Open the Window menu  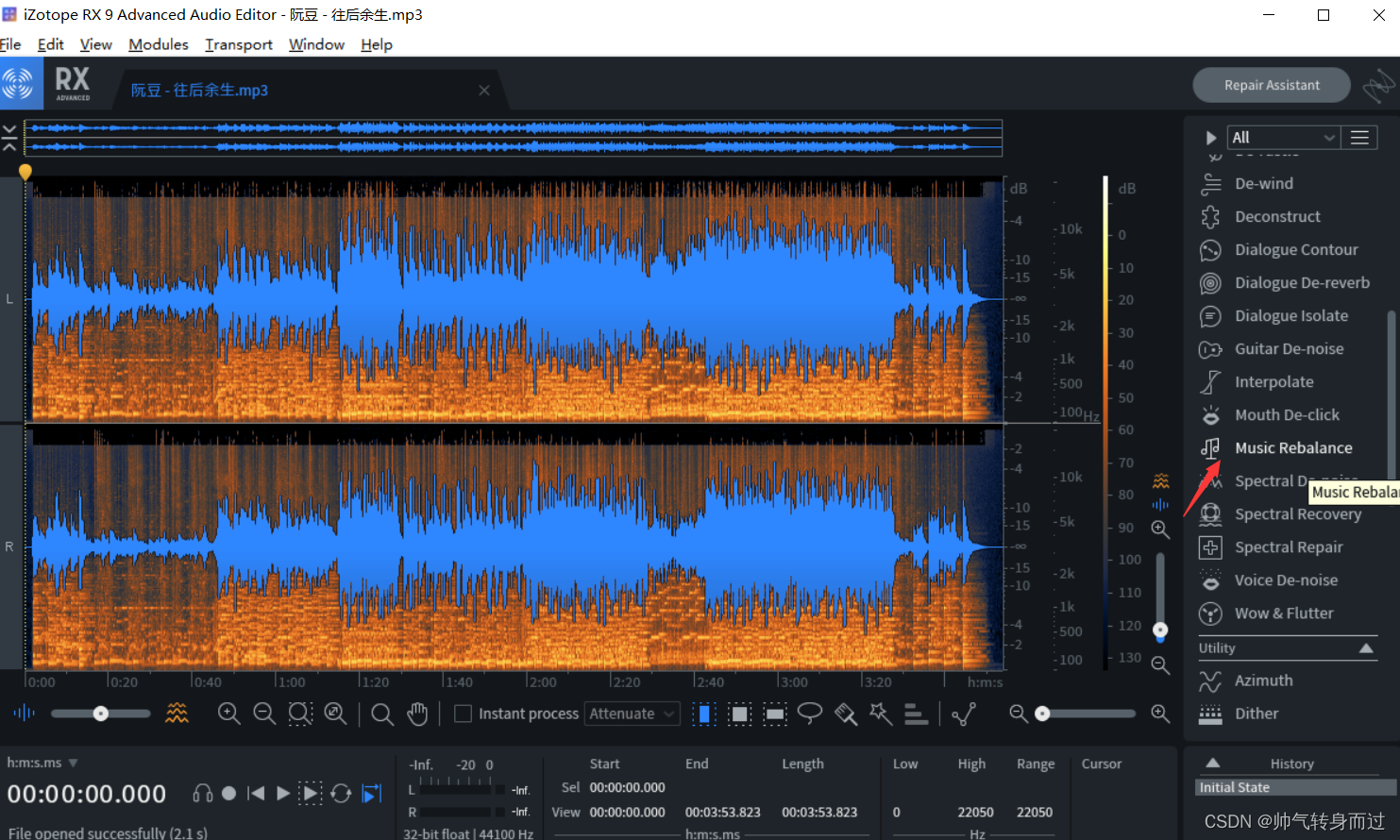[x=316, y=44]
